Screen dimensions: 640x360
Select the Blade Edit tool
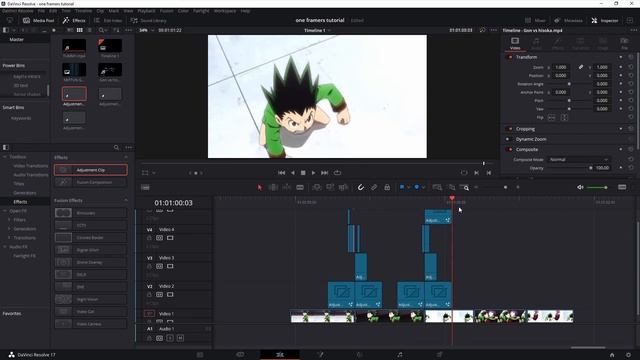[300, 187]
